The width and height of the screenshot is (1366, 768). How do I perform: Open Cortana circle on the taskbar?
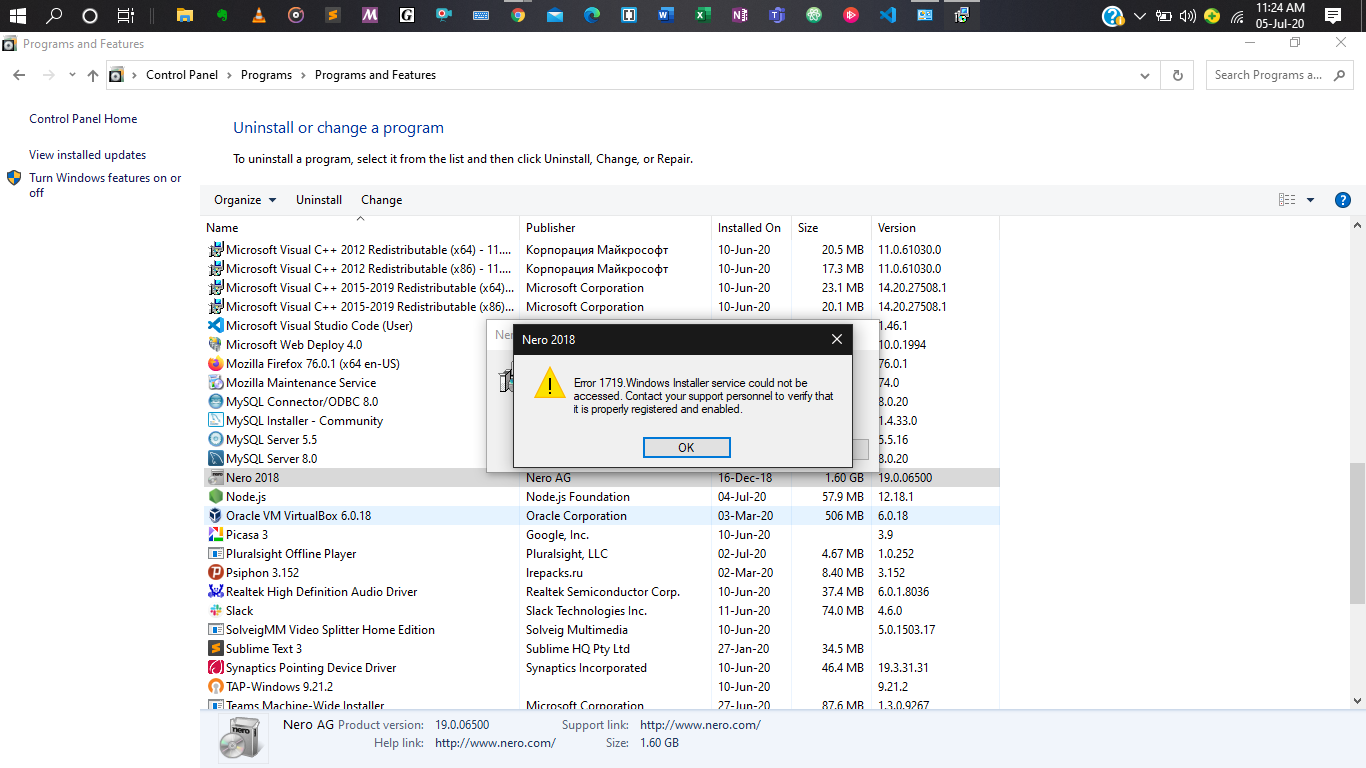click(x=90, y=15)
